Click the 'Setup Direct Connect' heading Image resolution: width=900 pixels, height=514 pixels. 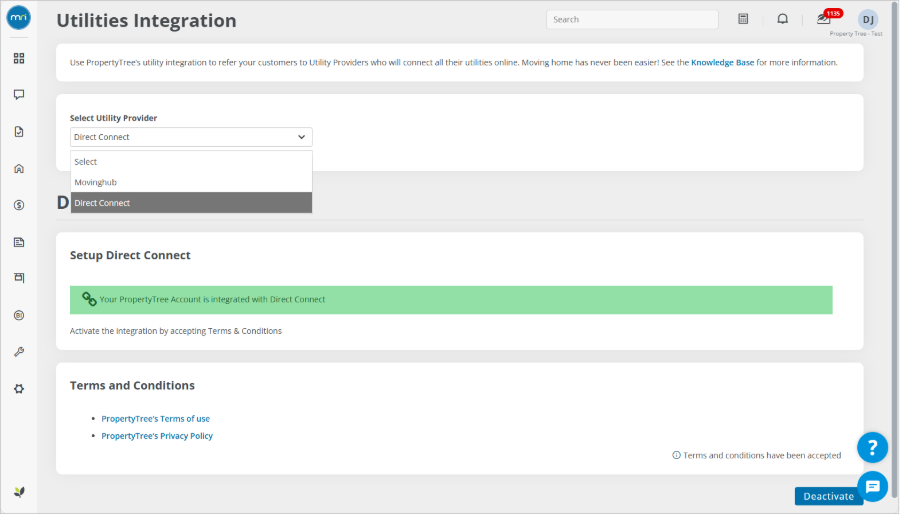tap(130, 255)
